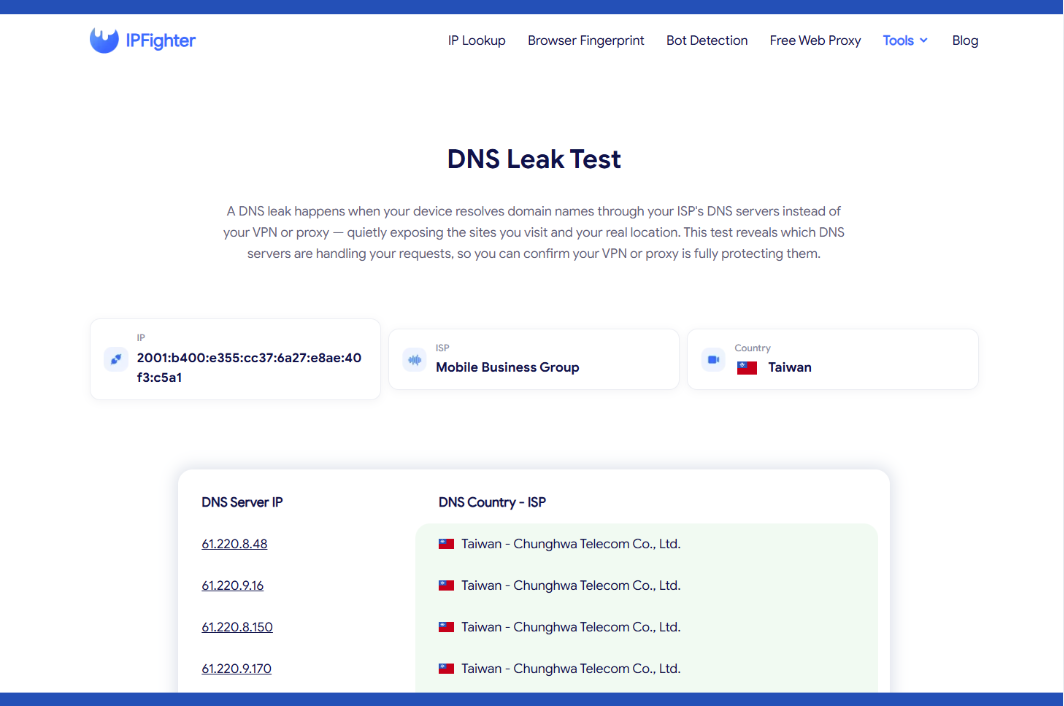The width and height of the screenshot is (1064, 706).
Task: Click the DNS Server IP column header
Action: 242,502
